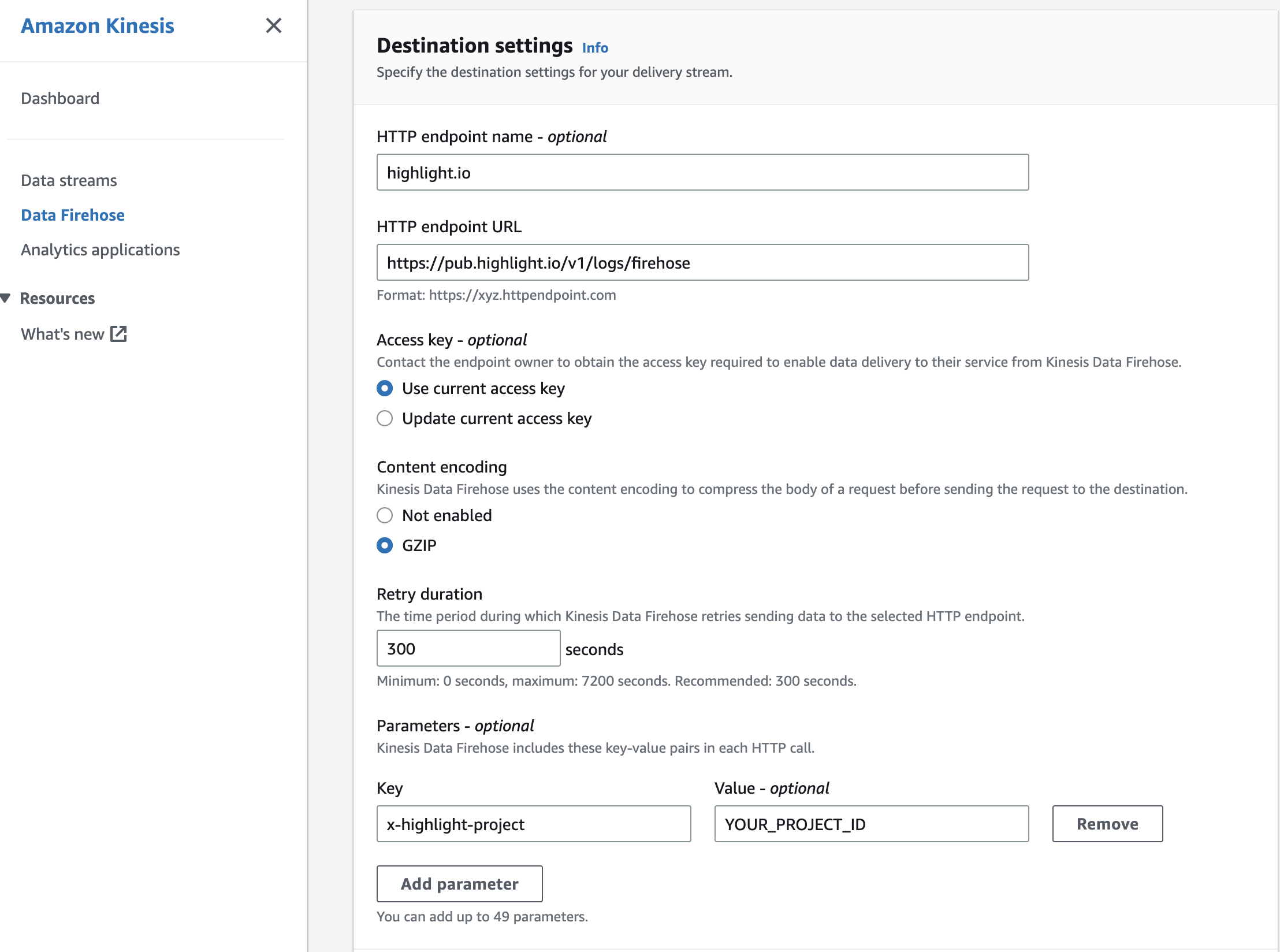
Task: Choose Update current access key radio
Action: click(x=385, y=418)
